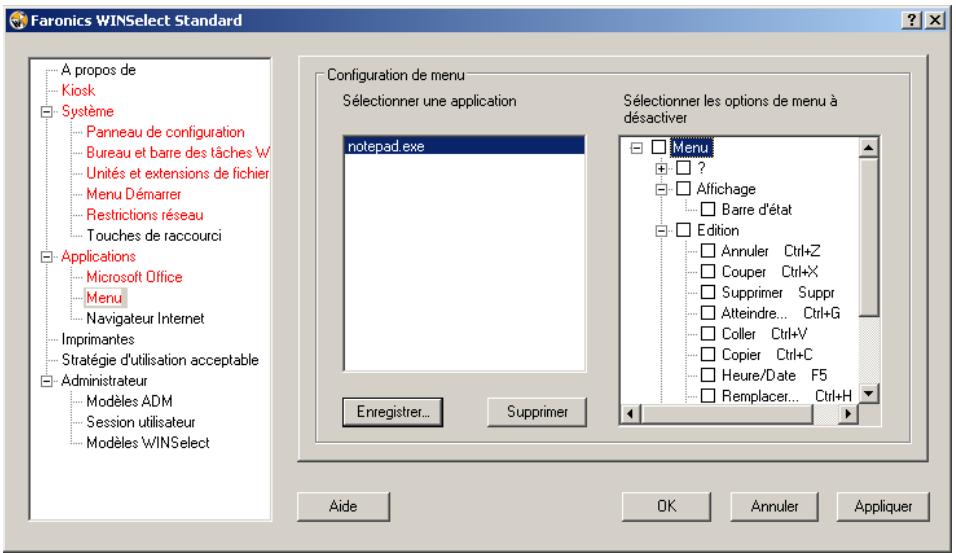
Task: Collapse the Edition node in options tree
Action: point(661,230)
